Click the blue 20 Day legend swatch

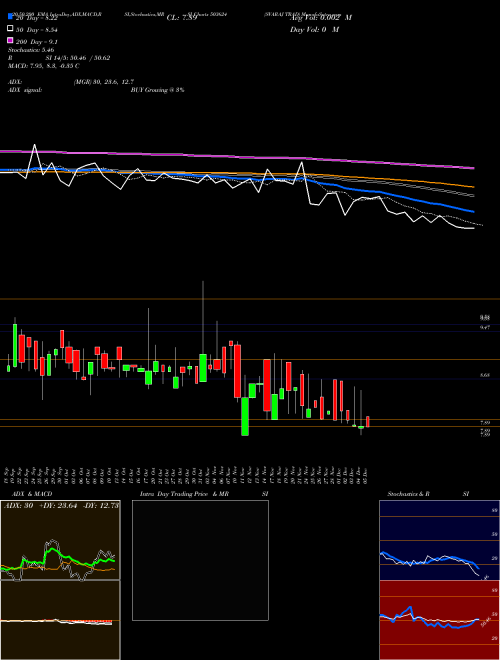pyautogui.click(x=10, y=17)
